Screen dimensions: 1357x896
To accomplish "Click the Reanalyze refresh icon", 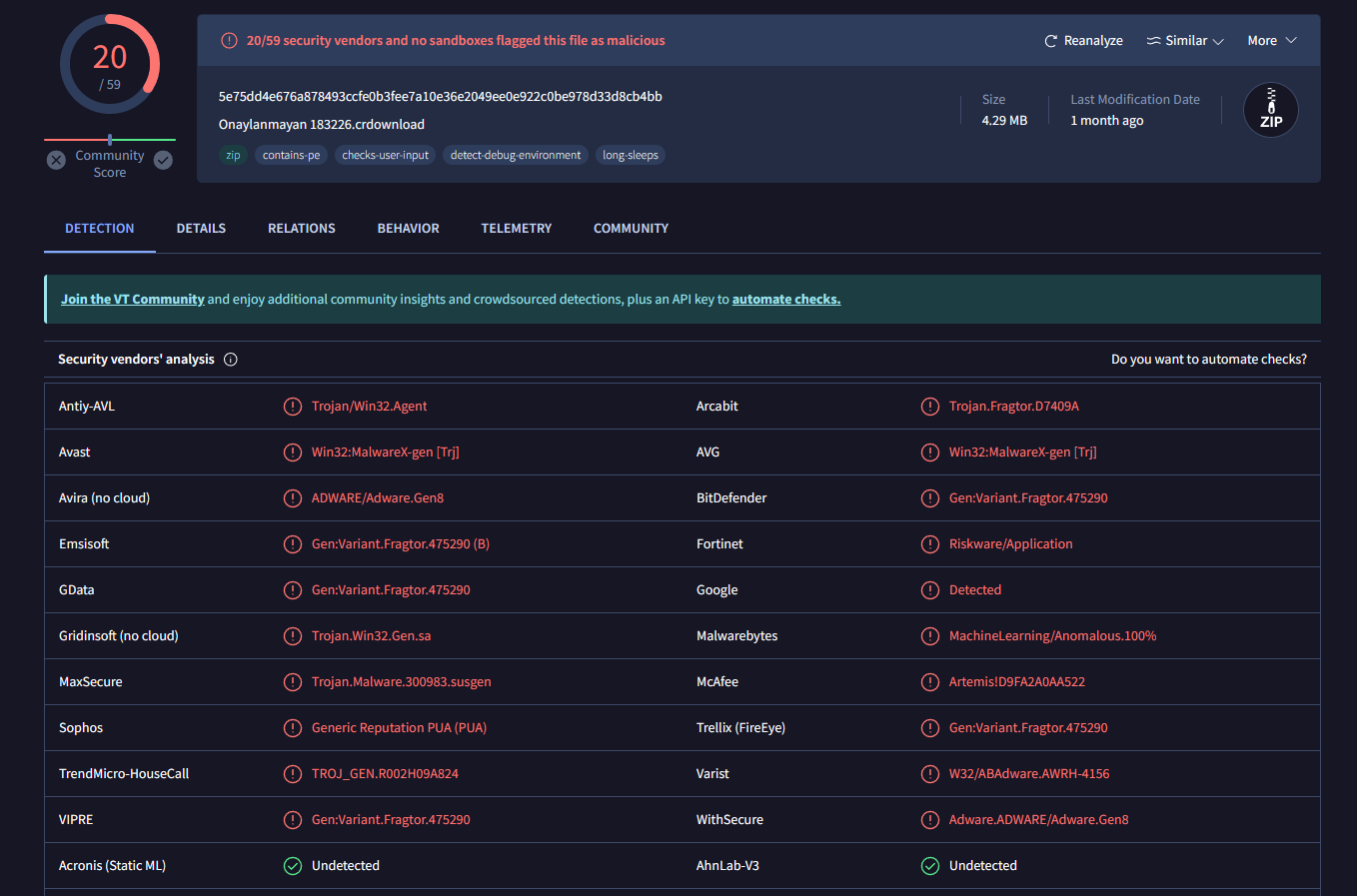I will click(x=1050, y=41).
